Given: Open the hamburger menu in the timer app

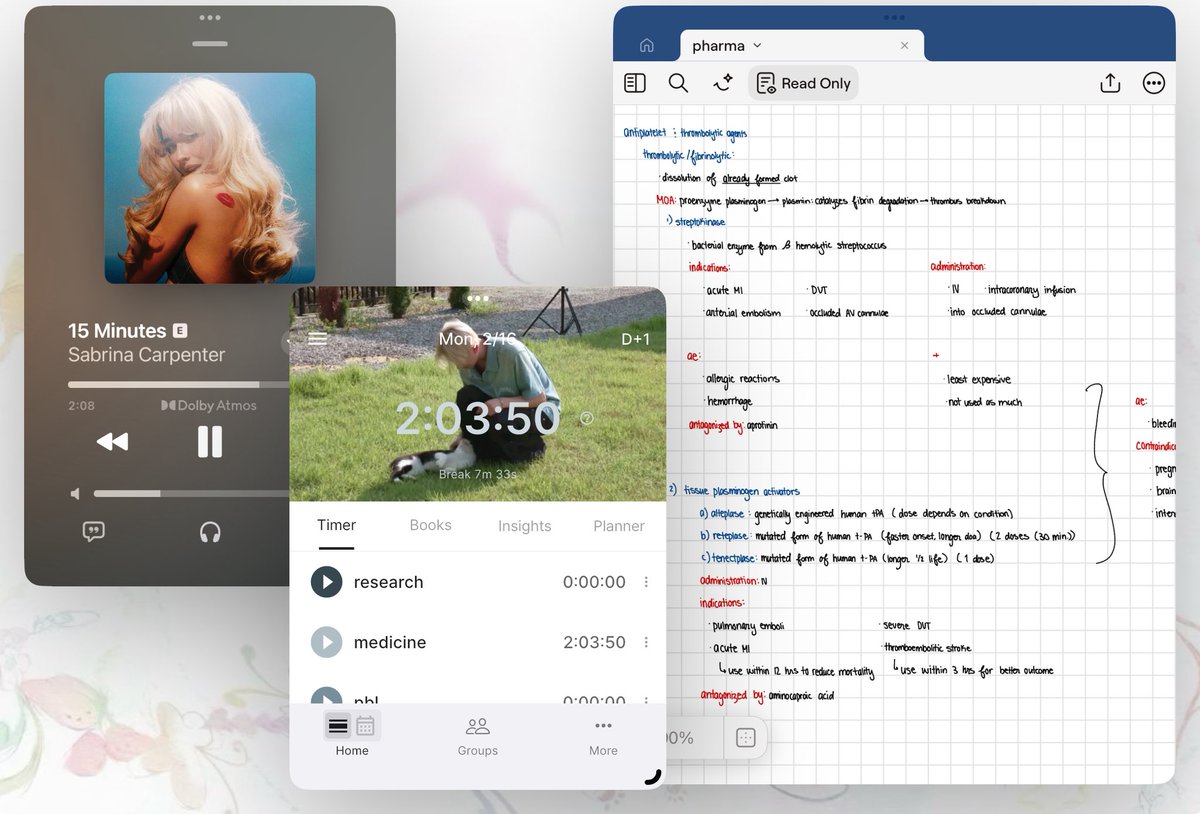Looking at the screenshot, I should 318,338.
